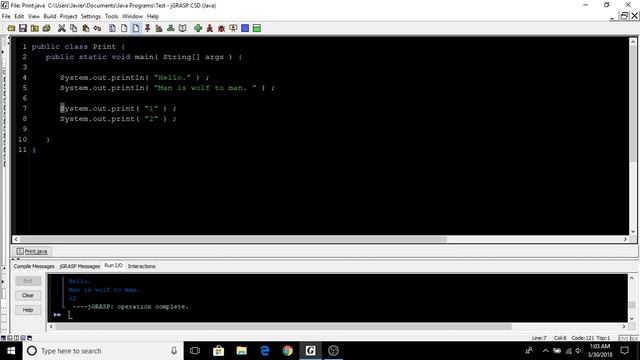
Task: Open File Explorer from taskbar
Action: [242, 351]
